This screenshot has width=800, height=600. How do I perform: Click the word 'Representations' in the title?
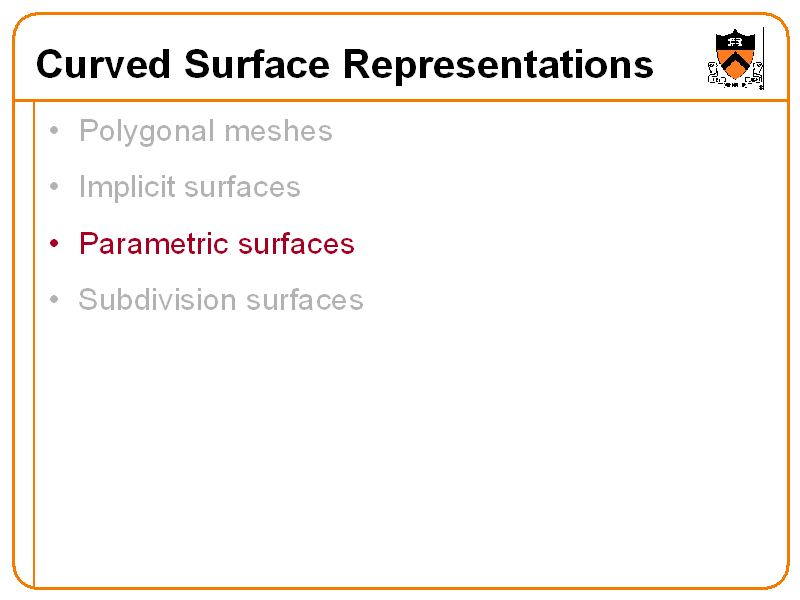pyautogui.click(x=498, y=65)
